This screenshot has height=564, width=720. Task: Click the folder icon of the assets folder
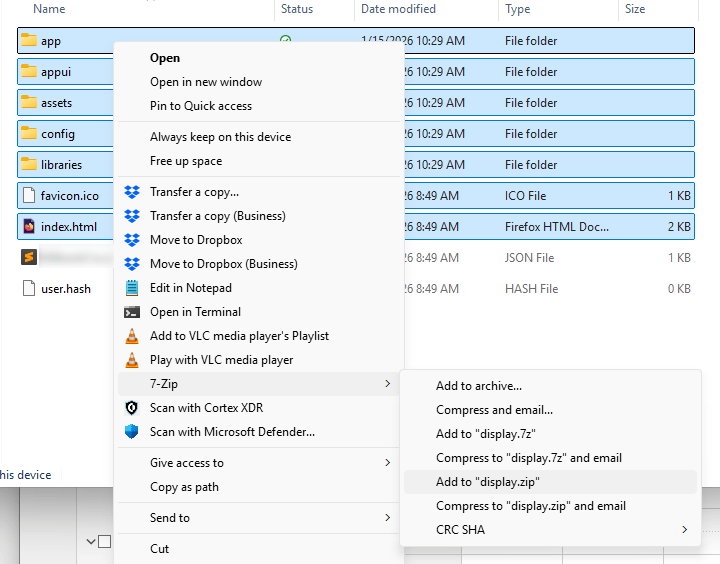click(x=29, y=103)
